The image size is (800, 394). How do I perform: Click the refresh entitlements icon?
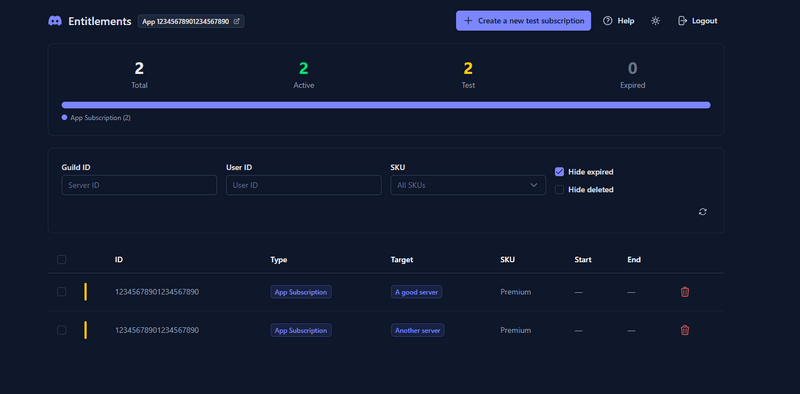703,211
